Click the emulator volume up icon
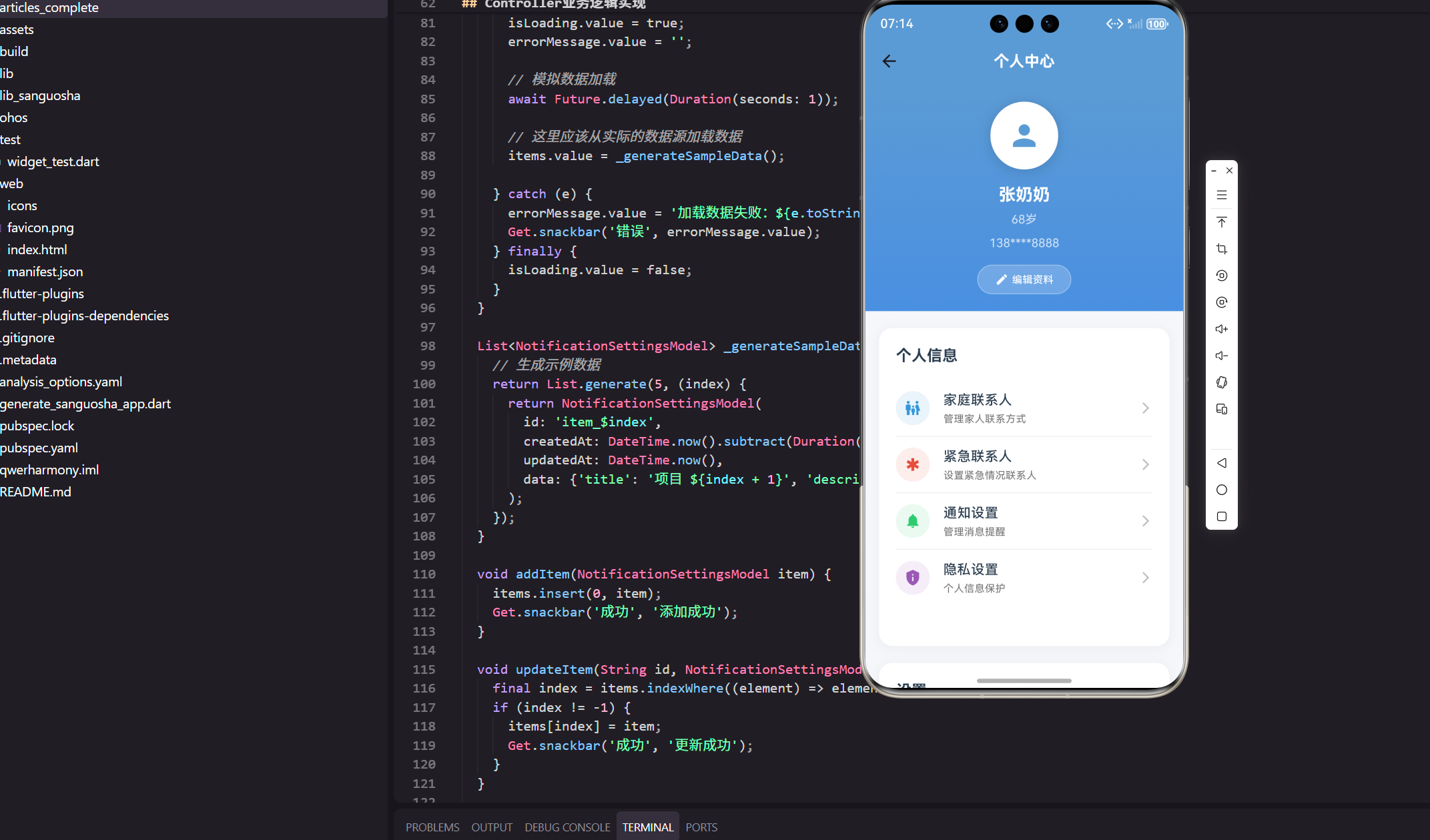The height and width of the screenshot is (840, 1430). point(1221,329)
